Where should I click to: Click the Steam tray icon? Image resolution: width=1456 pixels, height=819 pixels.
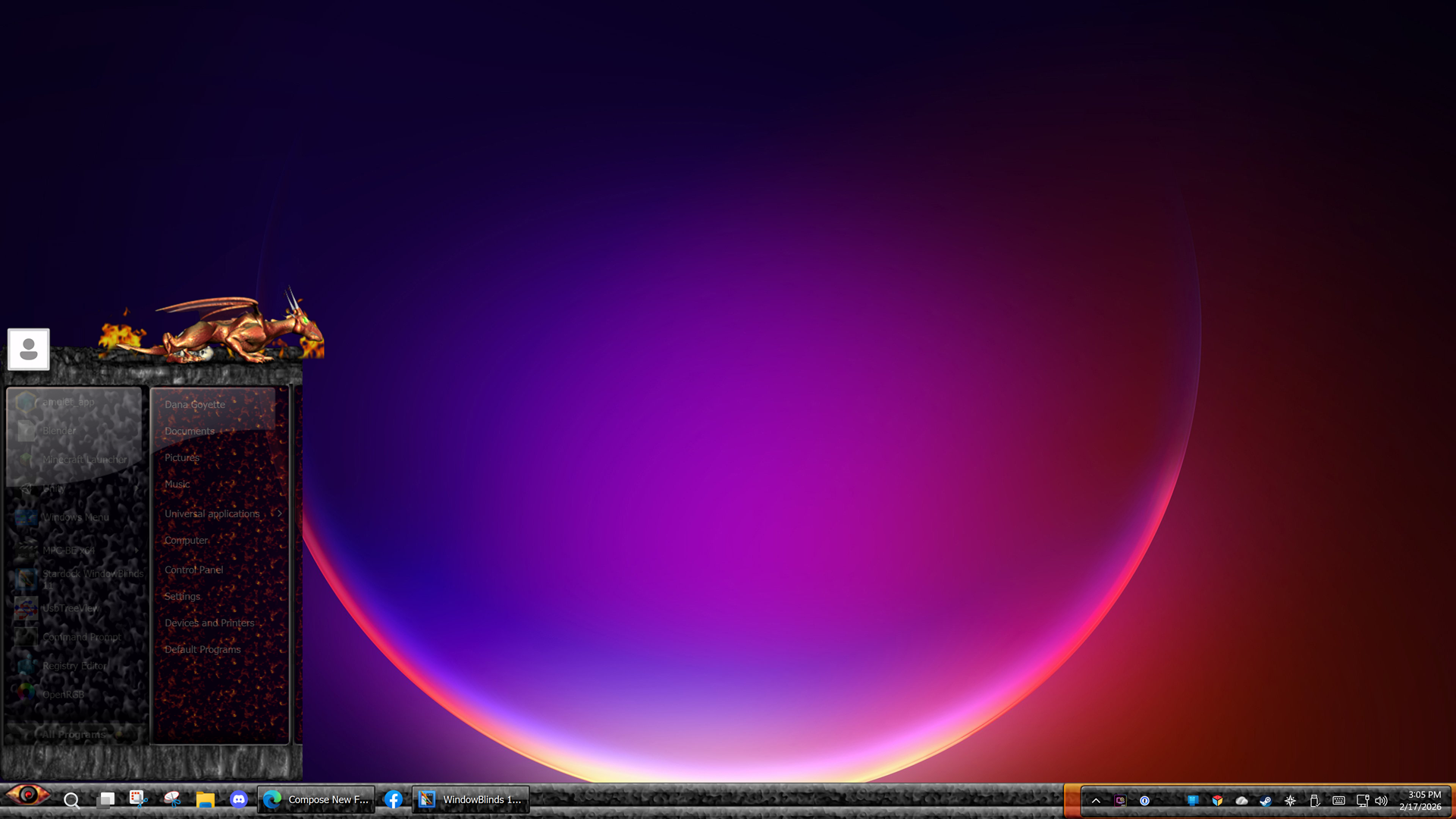[1266, 800]
